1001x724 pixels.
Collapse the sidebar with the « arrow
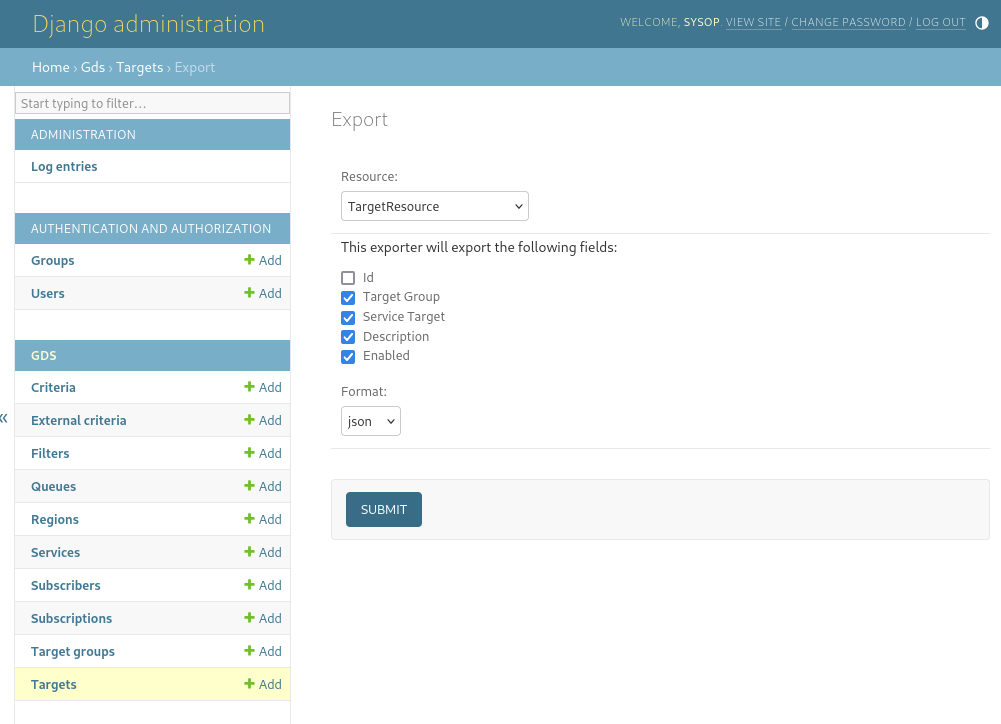tap(4, 418)
